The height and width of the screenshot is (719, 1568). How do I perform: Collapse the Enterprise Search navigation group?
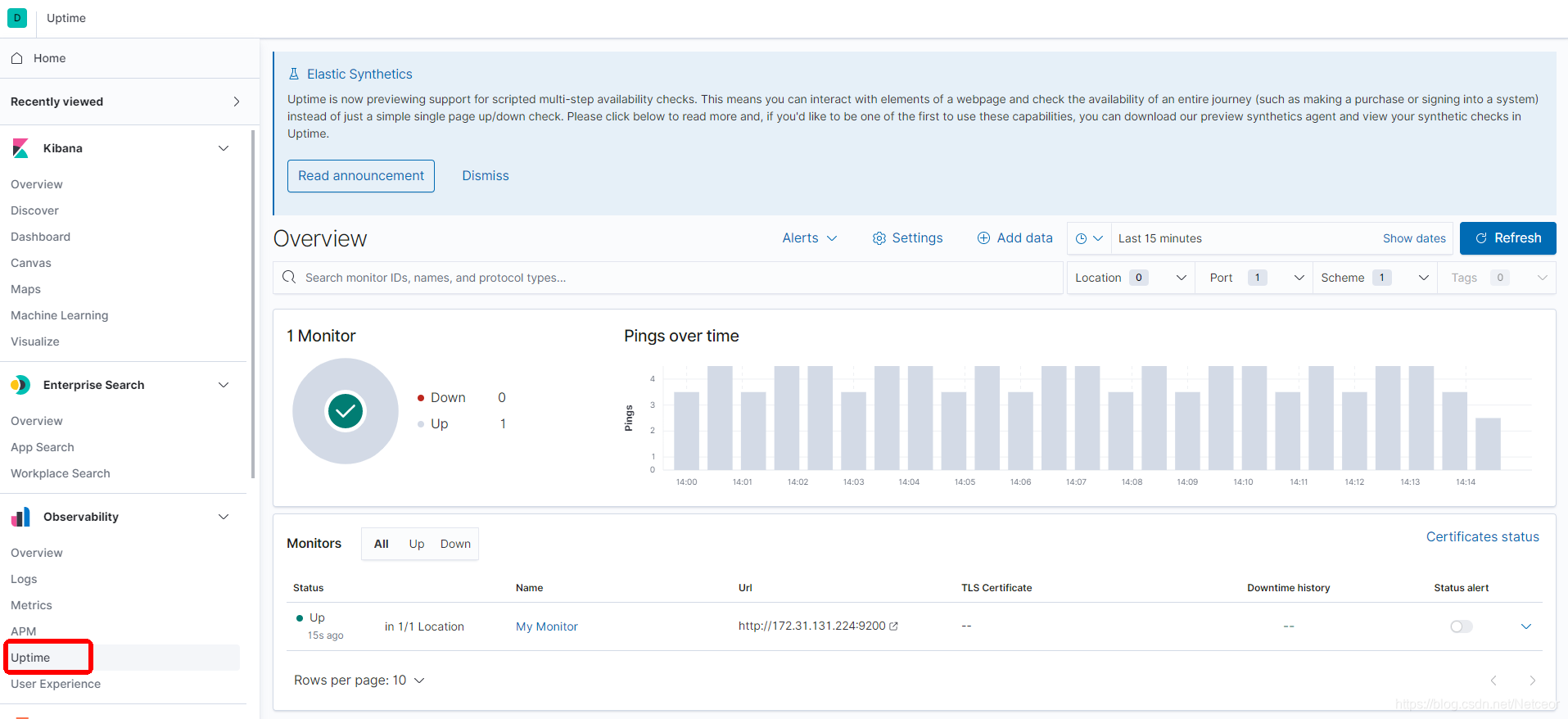(224, 385)
